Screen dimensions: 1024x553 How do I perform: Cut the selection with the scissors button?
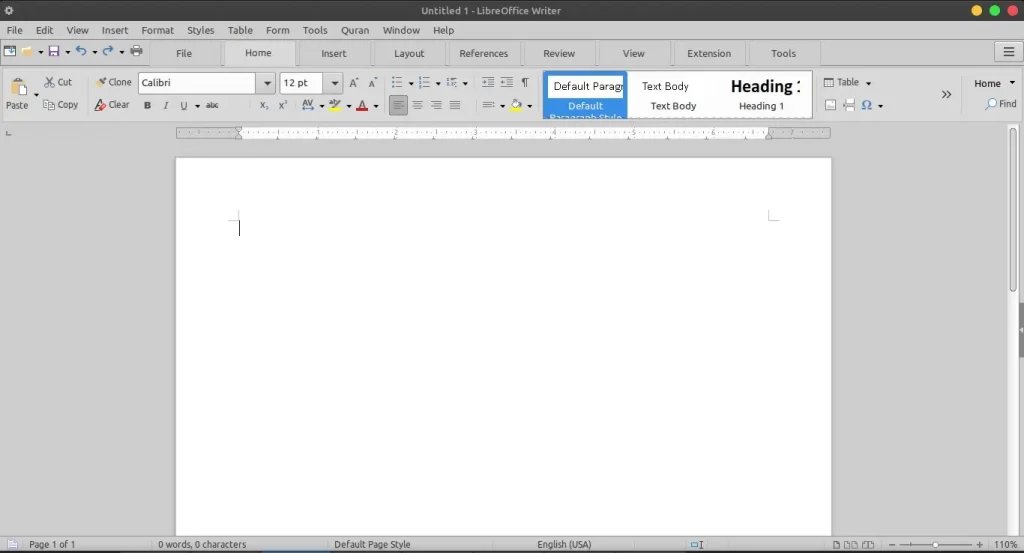point(57,82)
